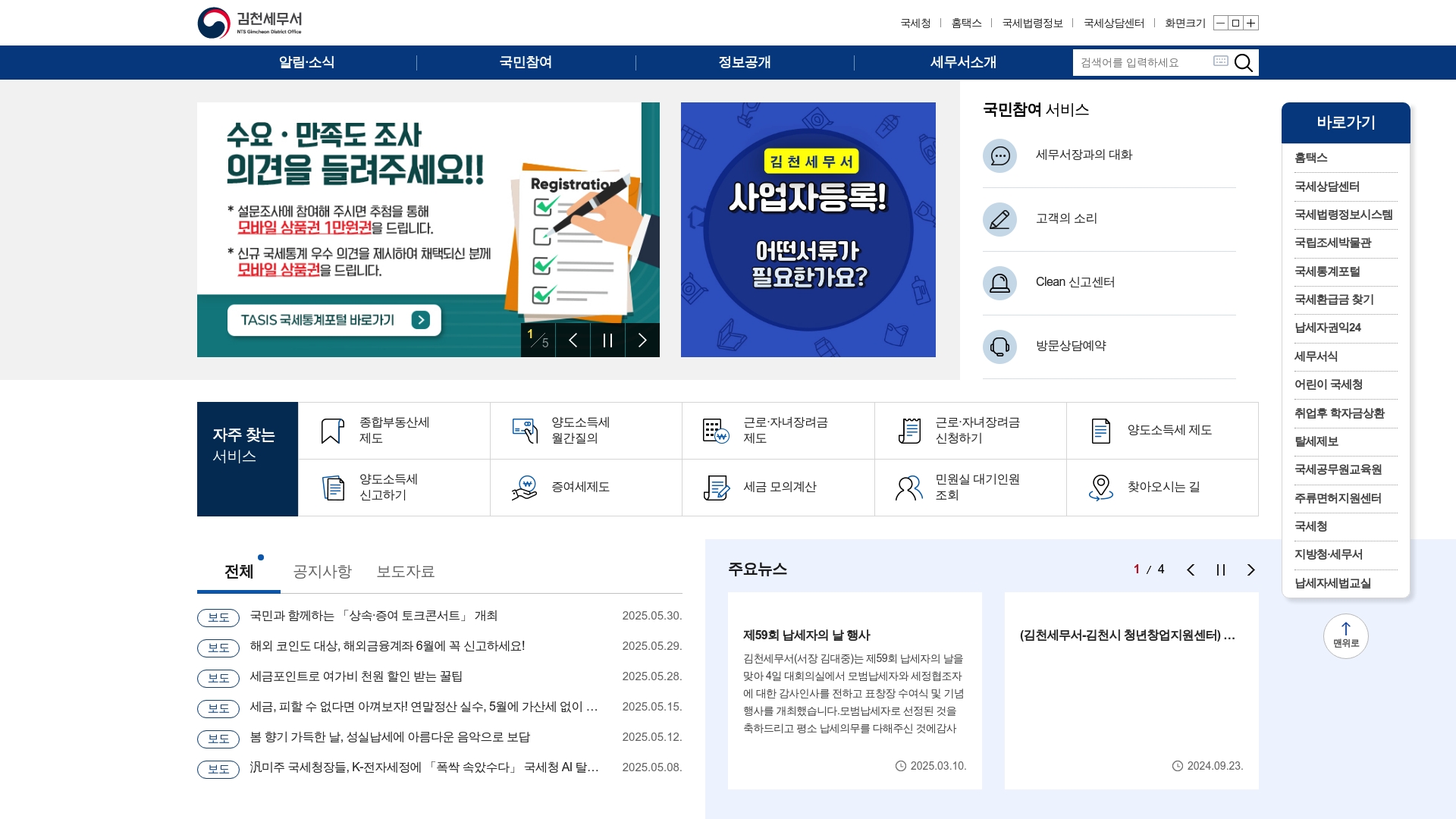Click the search keyword input field
The width and height of the screenshot is (1456, 819).
[x=1141, y=62]
